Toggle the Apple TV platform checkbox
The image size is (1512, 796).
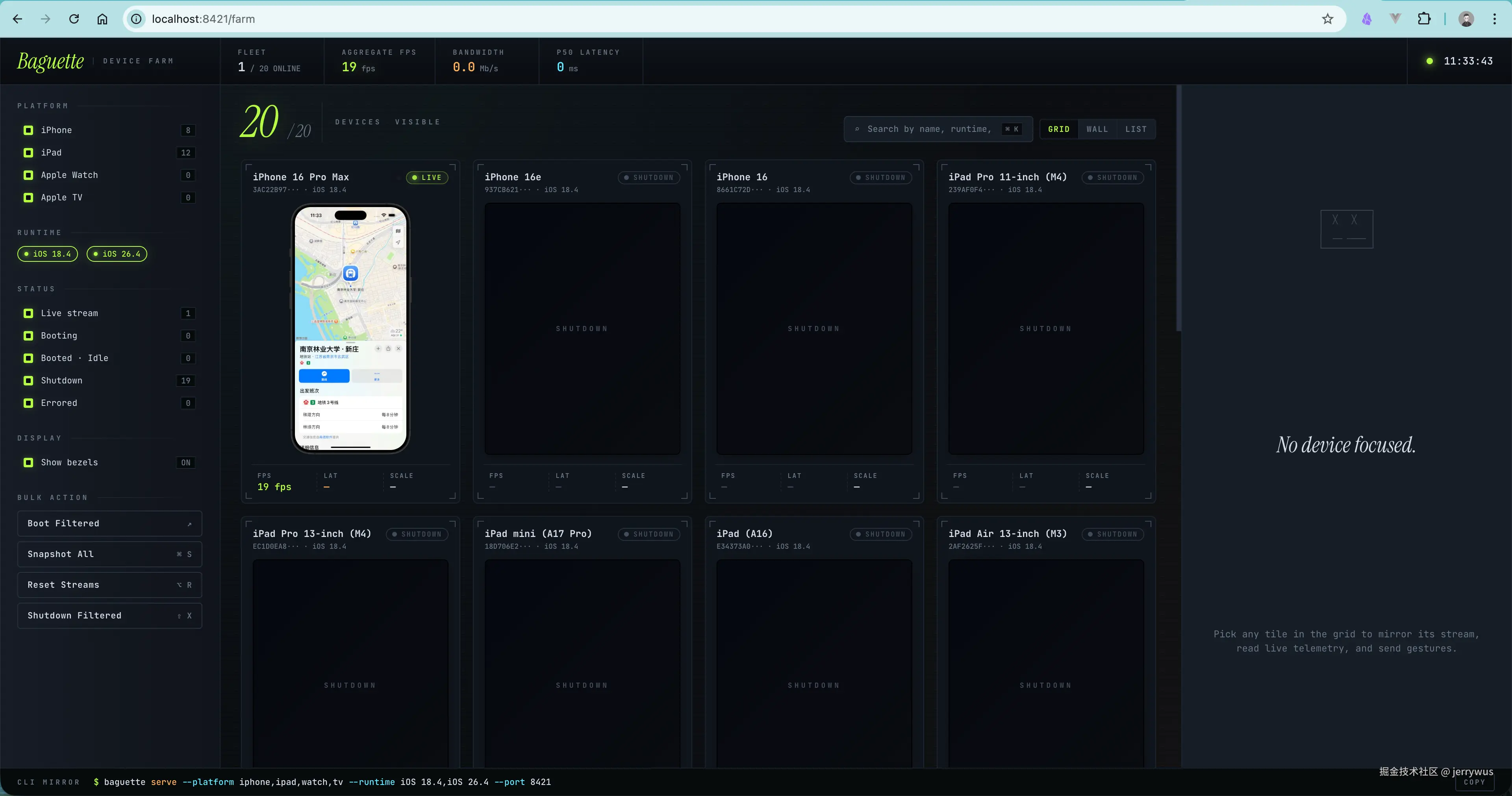pyautogui.click(x=28, y=198)
